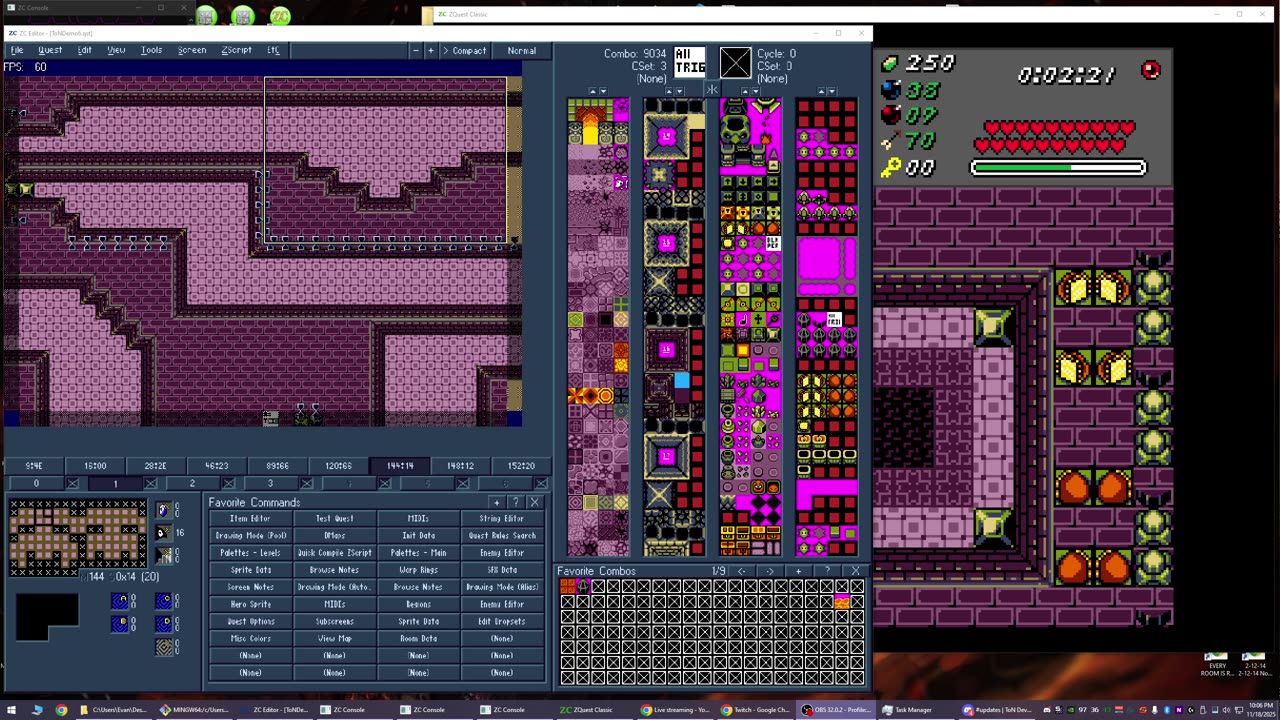Open Favorite Commands help question mark
Image resolution: width=1280 pixels, height=720 pixels.
tap(515, 502)
